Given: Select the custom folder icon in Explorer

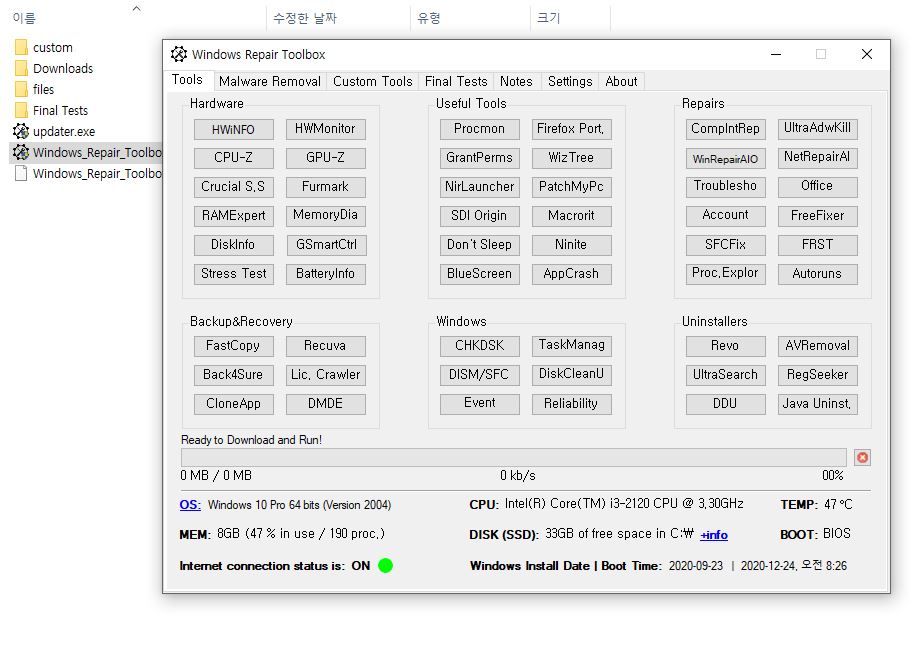Looking at the screenshot, I should [x=21, y=47].
